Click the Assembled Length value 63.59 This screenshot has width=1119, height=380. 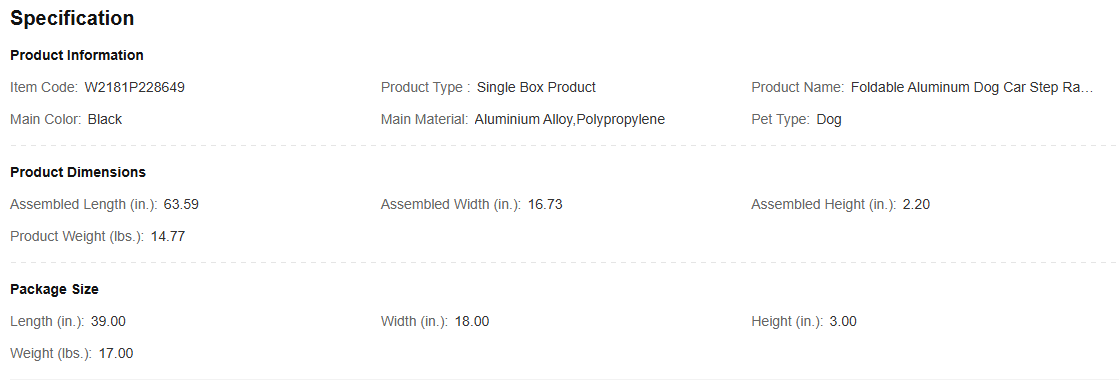click(x=181, y=205)
